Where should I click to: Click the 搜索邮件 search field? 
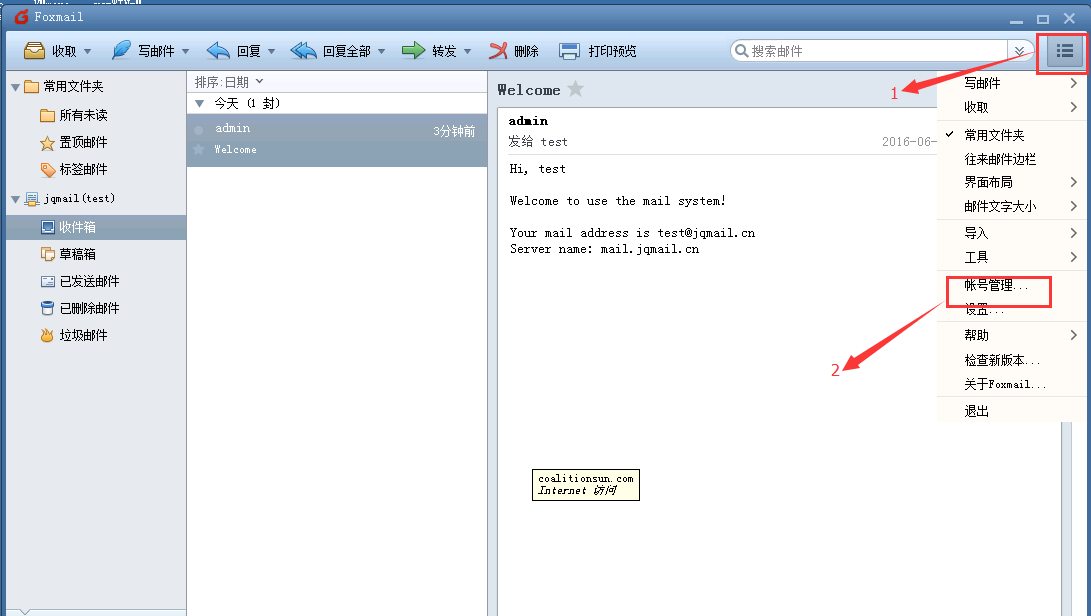click(870, 51)
